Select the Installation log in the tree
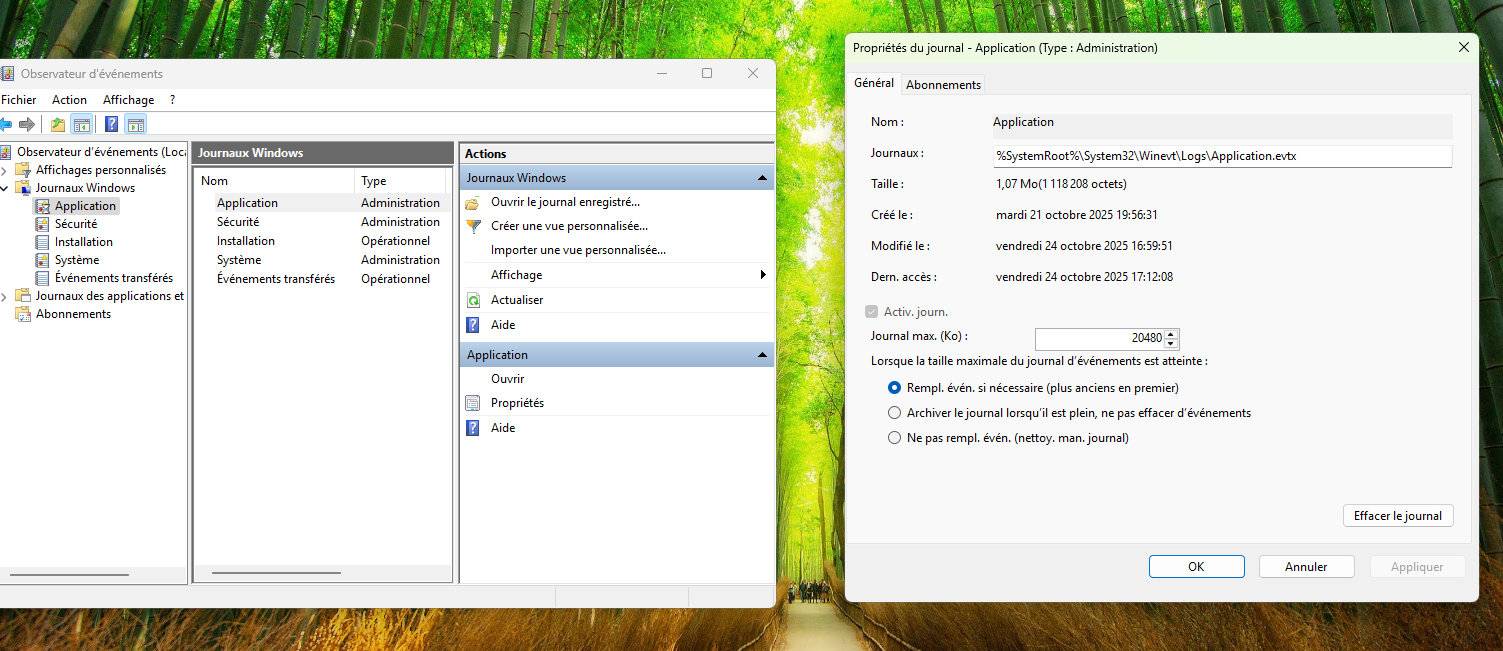Image resolution: width=1503 pixels, height=651 pixels. coord(84,242)
